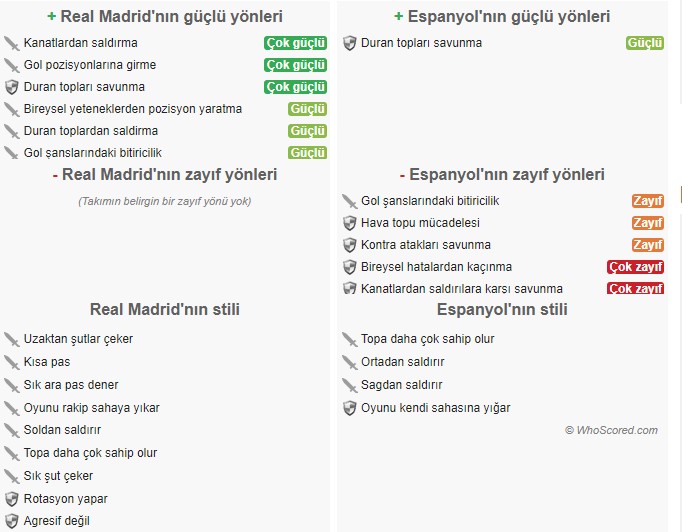Click sword icon next to Espanyol's Gol şanslarındaki bitiricilik
This screenshot has width=682, height=532.
pos(349,201)
